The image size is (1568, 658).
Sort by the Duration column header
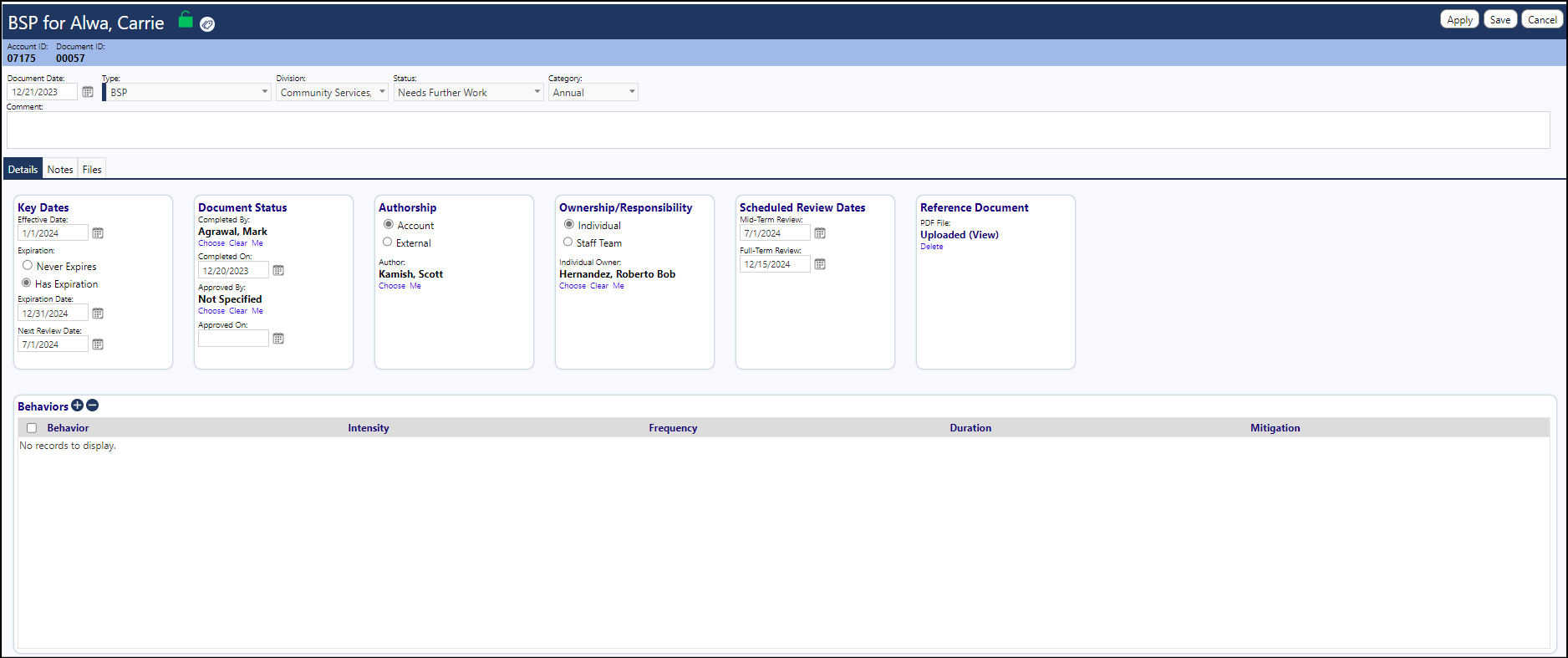pyautogui.click(x=970, y=428)
